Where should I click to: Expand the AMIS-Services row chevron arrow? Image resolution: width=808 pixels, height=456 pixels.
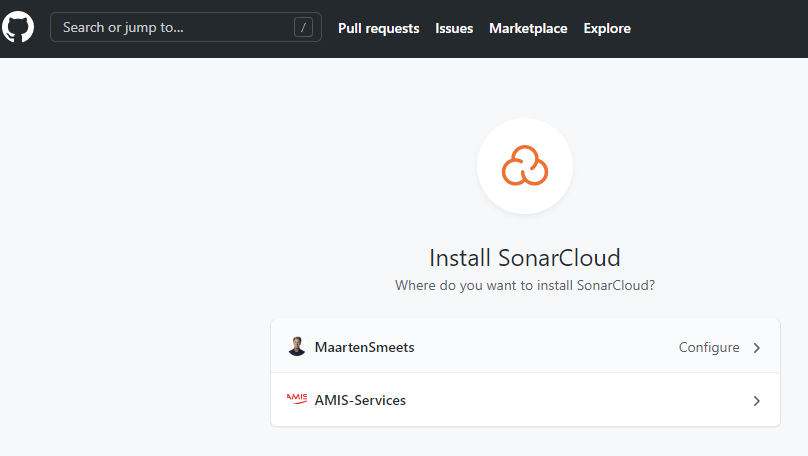[757, 401]
